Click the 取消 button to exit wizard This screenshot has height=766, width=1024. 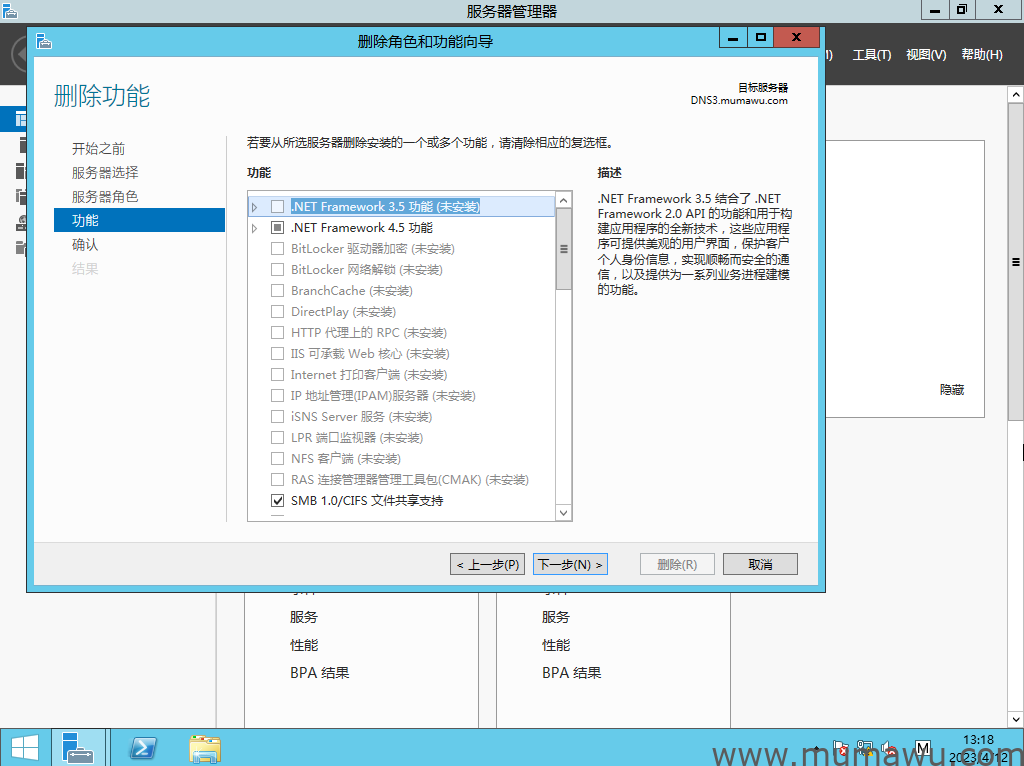(x=759, y=563)
